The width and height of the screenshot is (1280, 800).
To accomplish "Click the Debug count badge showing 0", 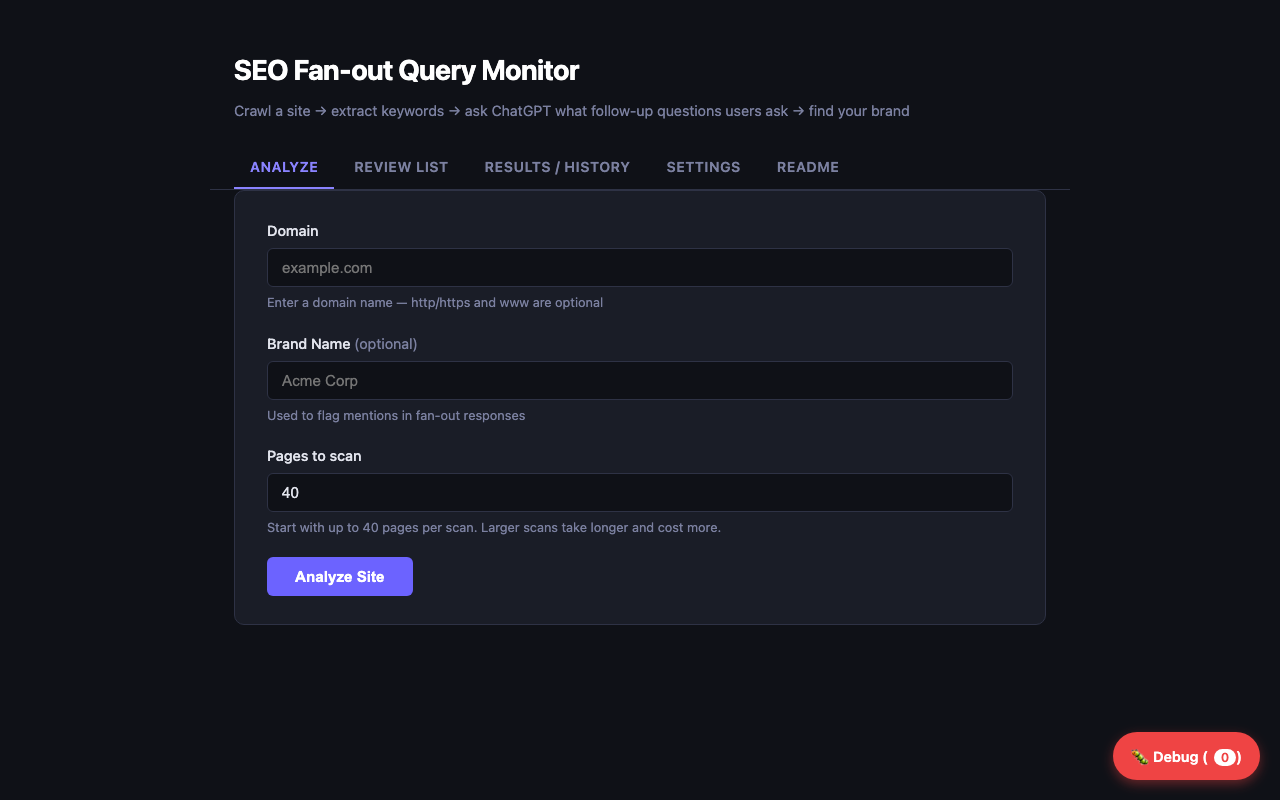I will click(x=1225, y=757).
